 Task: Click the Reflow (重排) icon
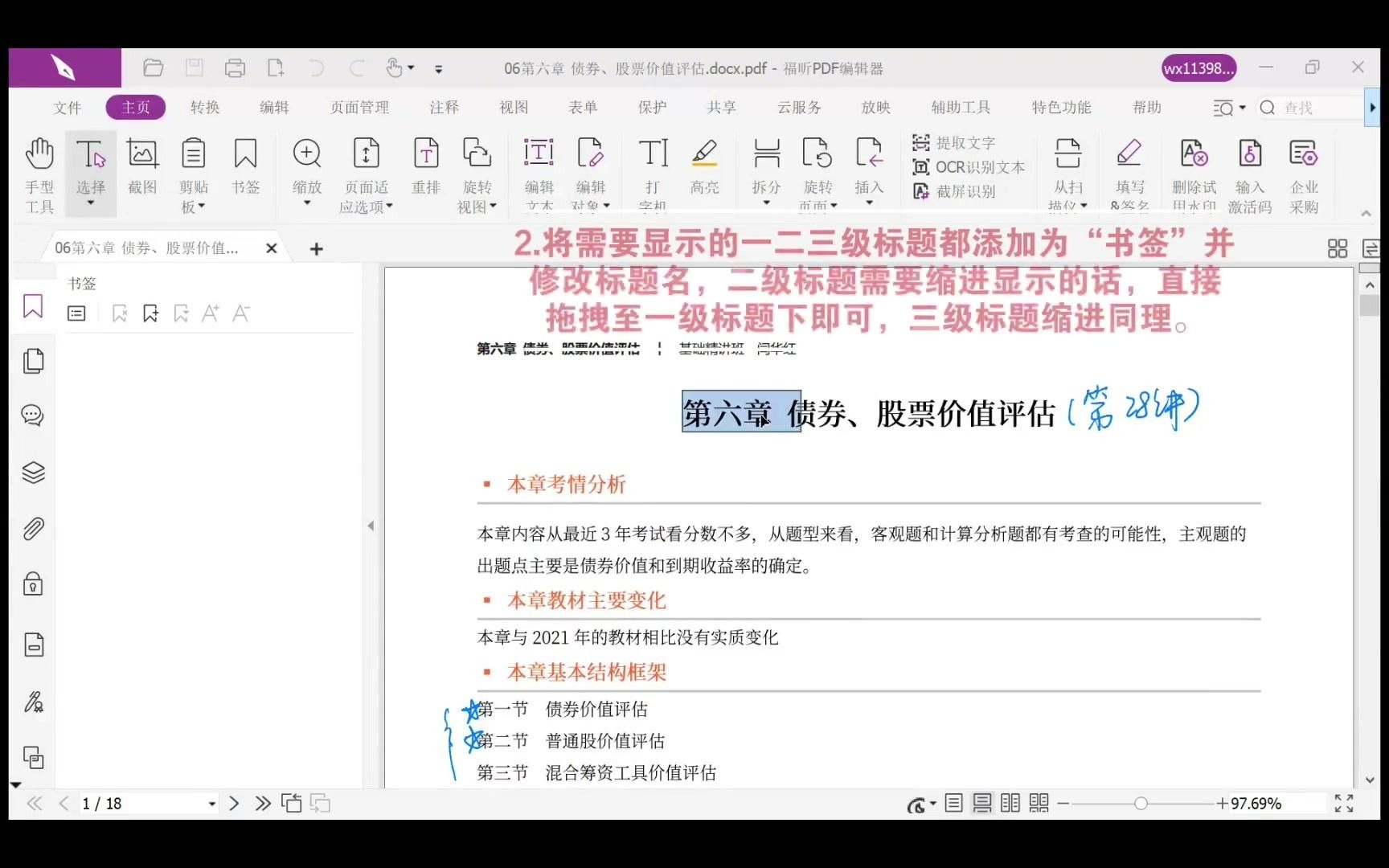pyautogui.click(x=426, y=154)
